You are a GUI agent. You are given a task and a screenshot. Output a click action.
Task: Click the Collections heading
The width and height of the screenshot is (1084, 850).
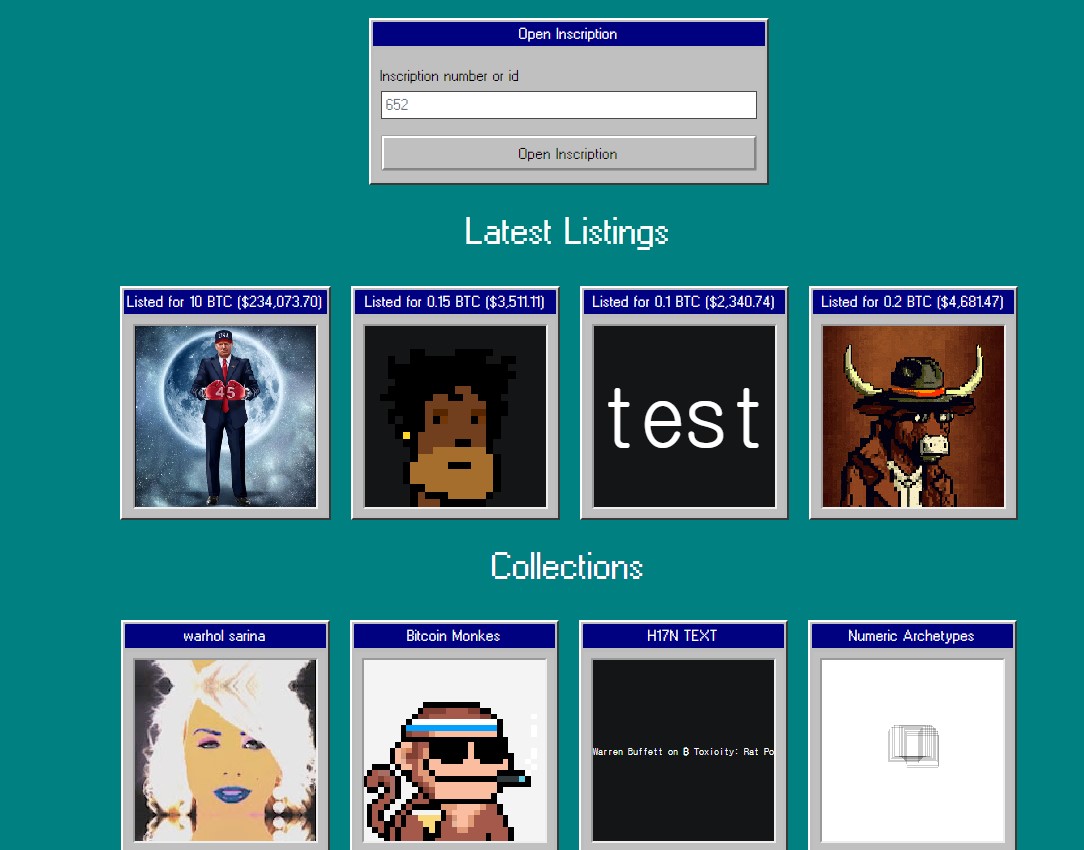pyautogui.click(x=566, y=566)
